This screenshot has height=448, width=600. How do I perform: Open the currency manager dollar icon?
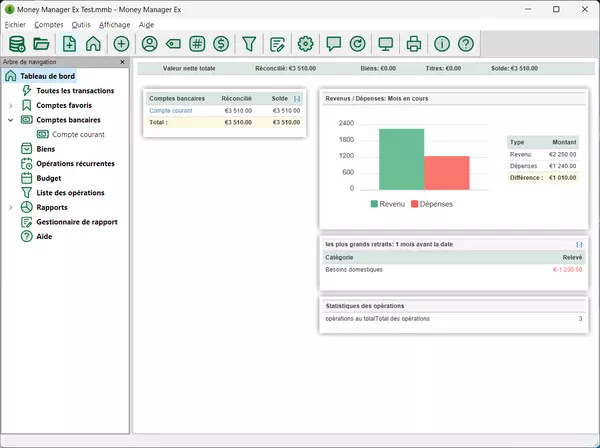(x=221, y=43)
